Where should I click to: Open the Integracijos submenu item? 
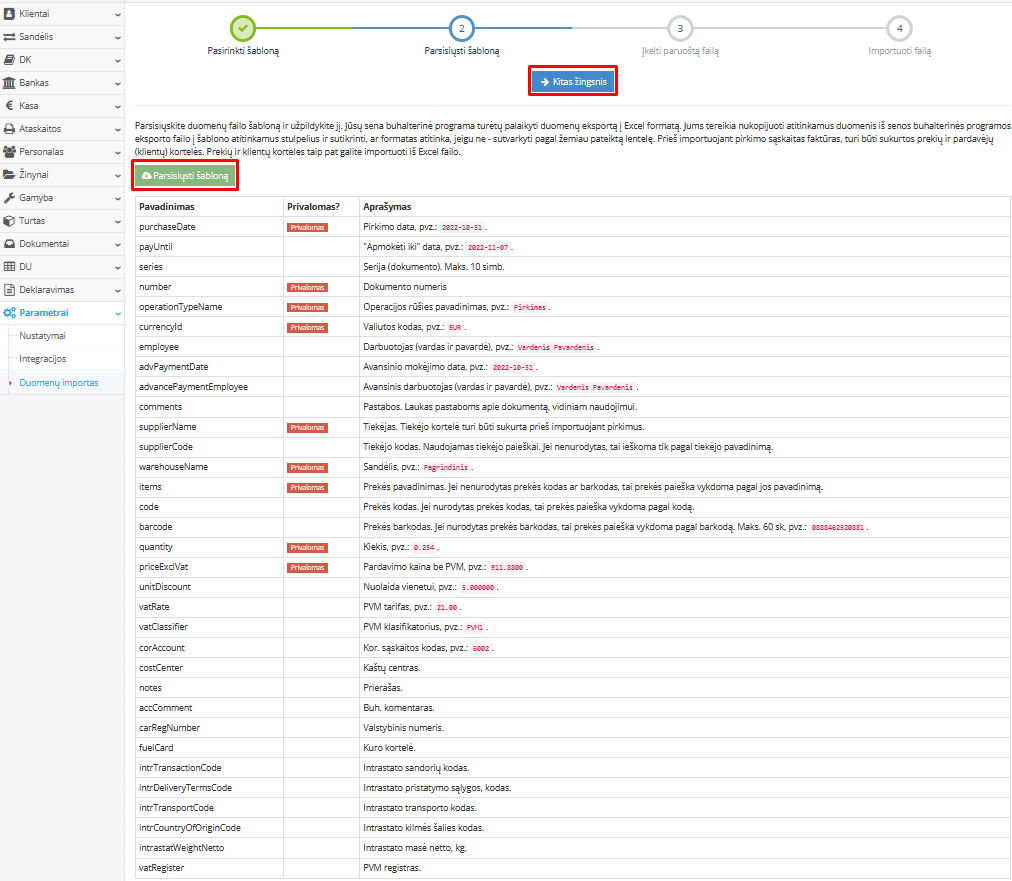click(x=43, y=358)
